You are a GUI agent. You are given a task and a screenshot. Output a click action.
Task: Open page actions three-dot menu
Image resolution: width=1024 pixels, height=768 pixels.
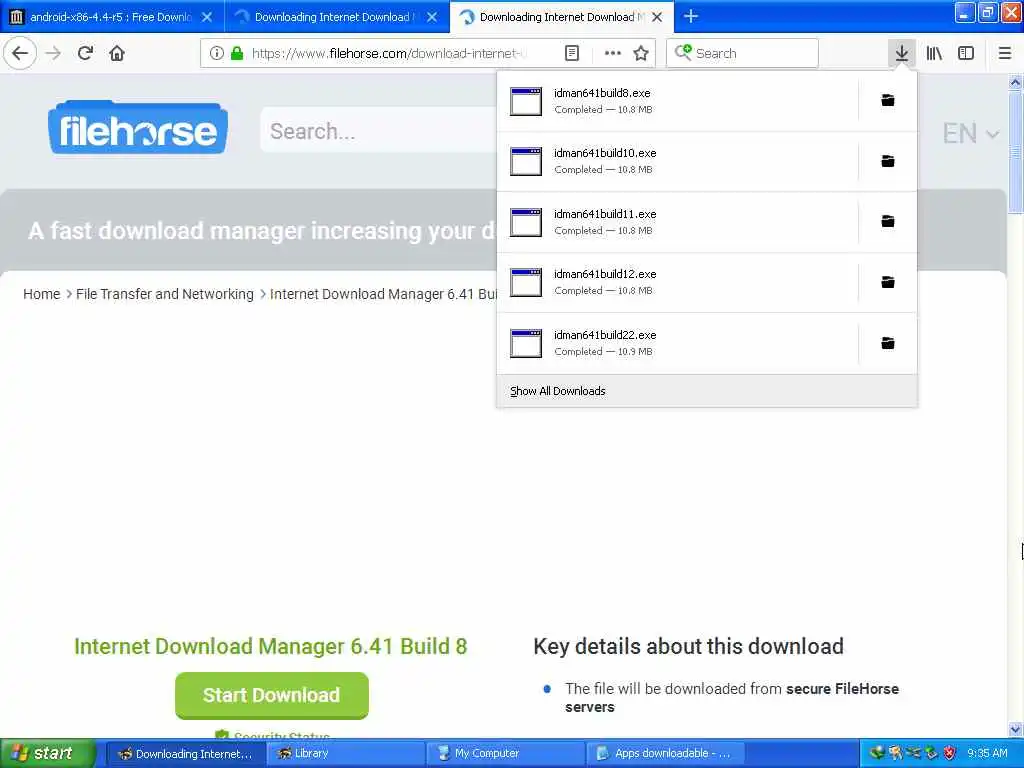(x=613, y=53)
